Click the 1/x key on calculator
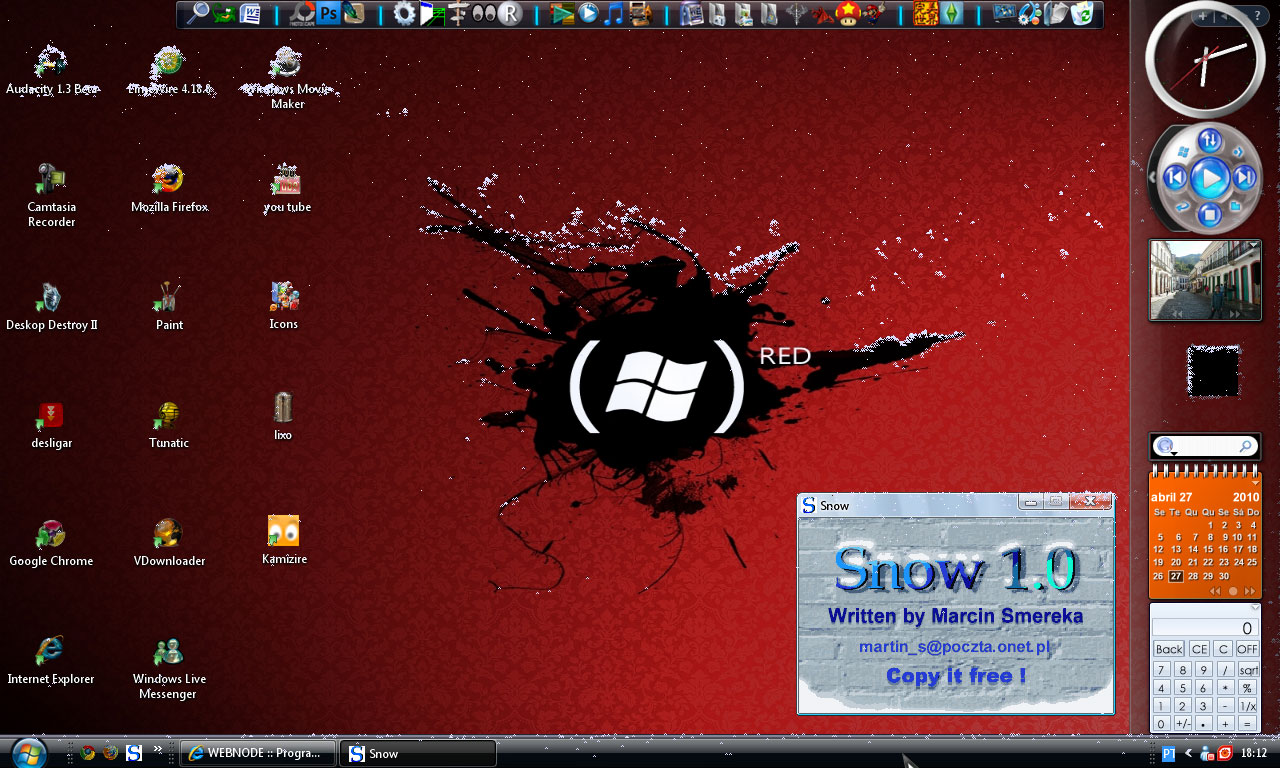The width and height of the screenshot is (1280, 768). point(1248,705)
